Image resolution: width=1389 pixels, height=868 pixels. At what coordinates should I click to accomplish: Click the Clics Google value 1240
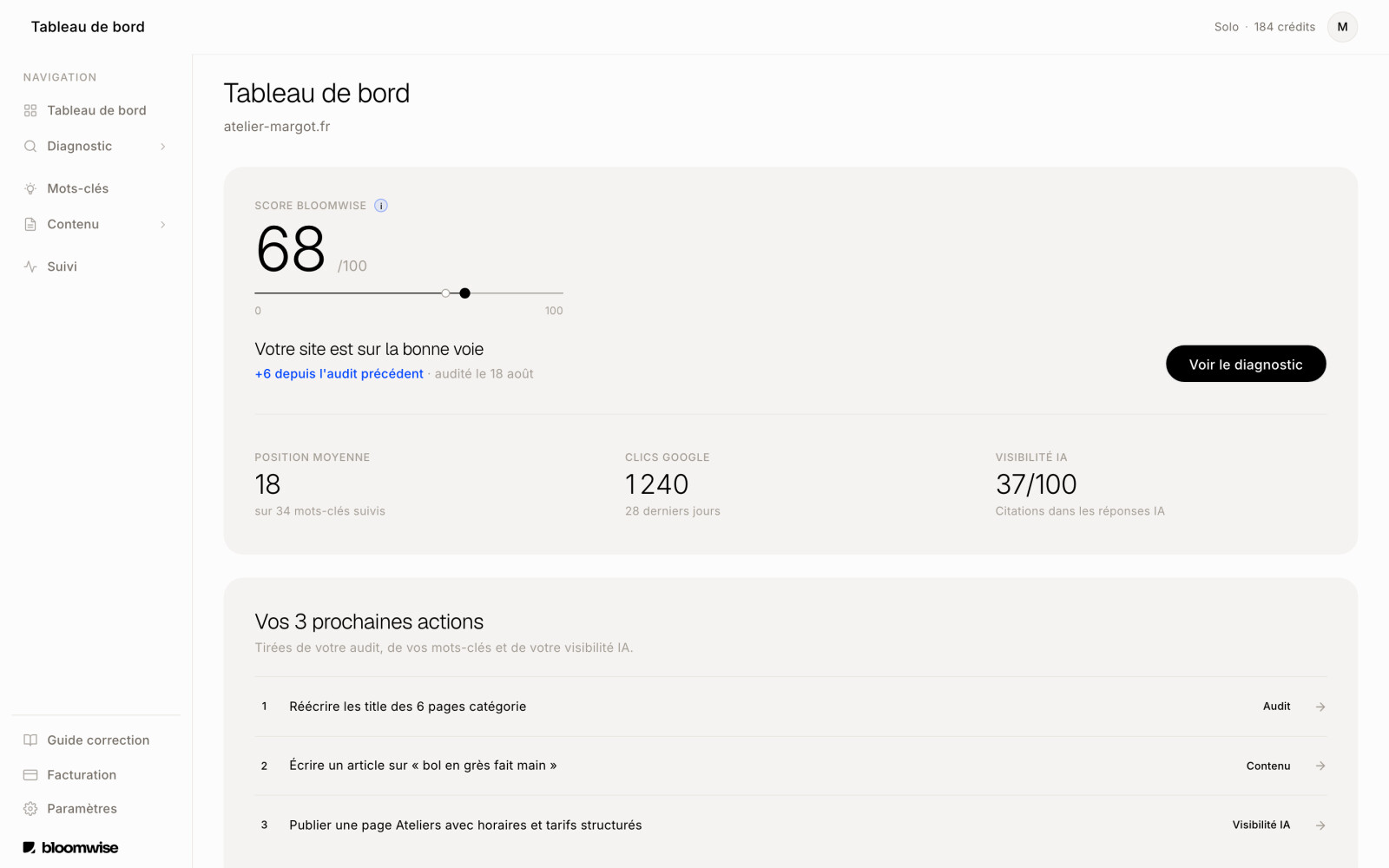point(657,484)
